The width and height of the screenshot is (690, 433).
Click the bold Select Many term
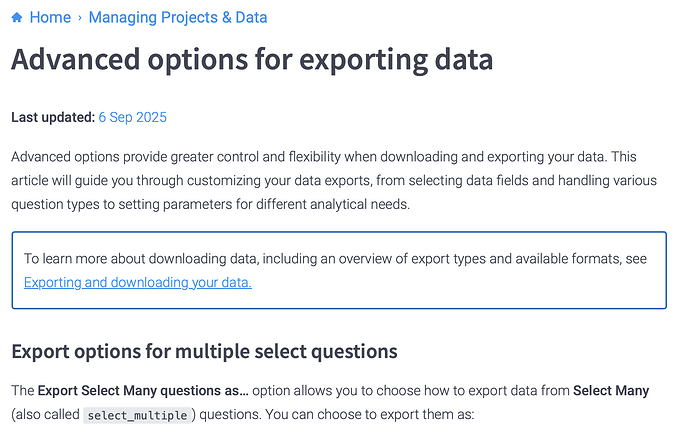(611, 391)
